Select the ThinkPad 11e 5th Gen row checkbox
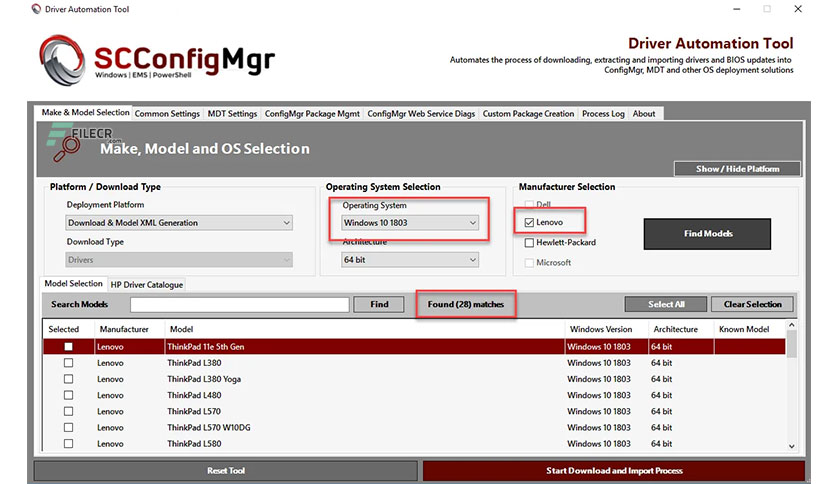Screen dimensions: 836x484 pyautogui.click(x=68, y=346)
